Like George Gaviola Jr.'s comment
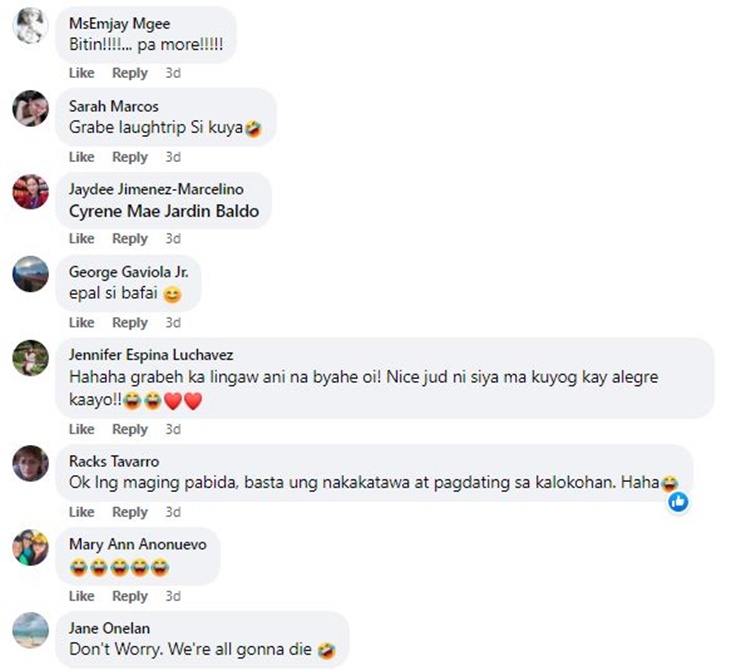The image size is (750, 670). click(81, 322)
